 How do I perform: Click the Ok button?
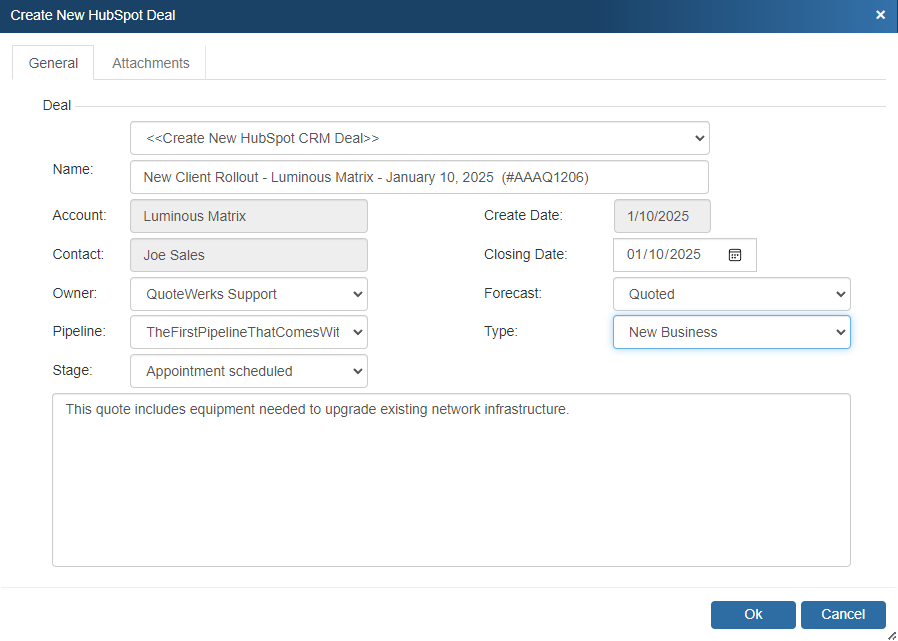(753, 614)
